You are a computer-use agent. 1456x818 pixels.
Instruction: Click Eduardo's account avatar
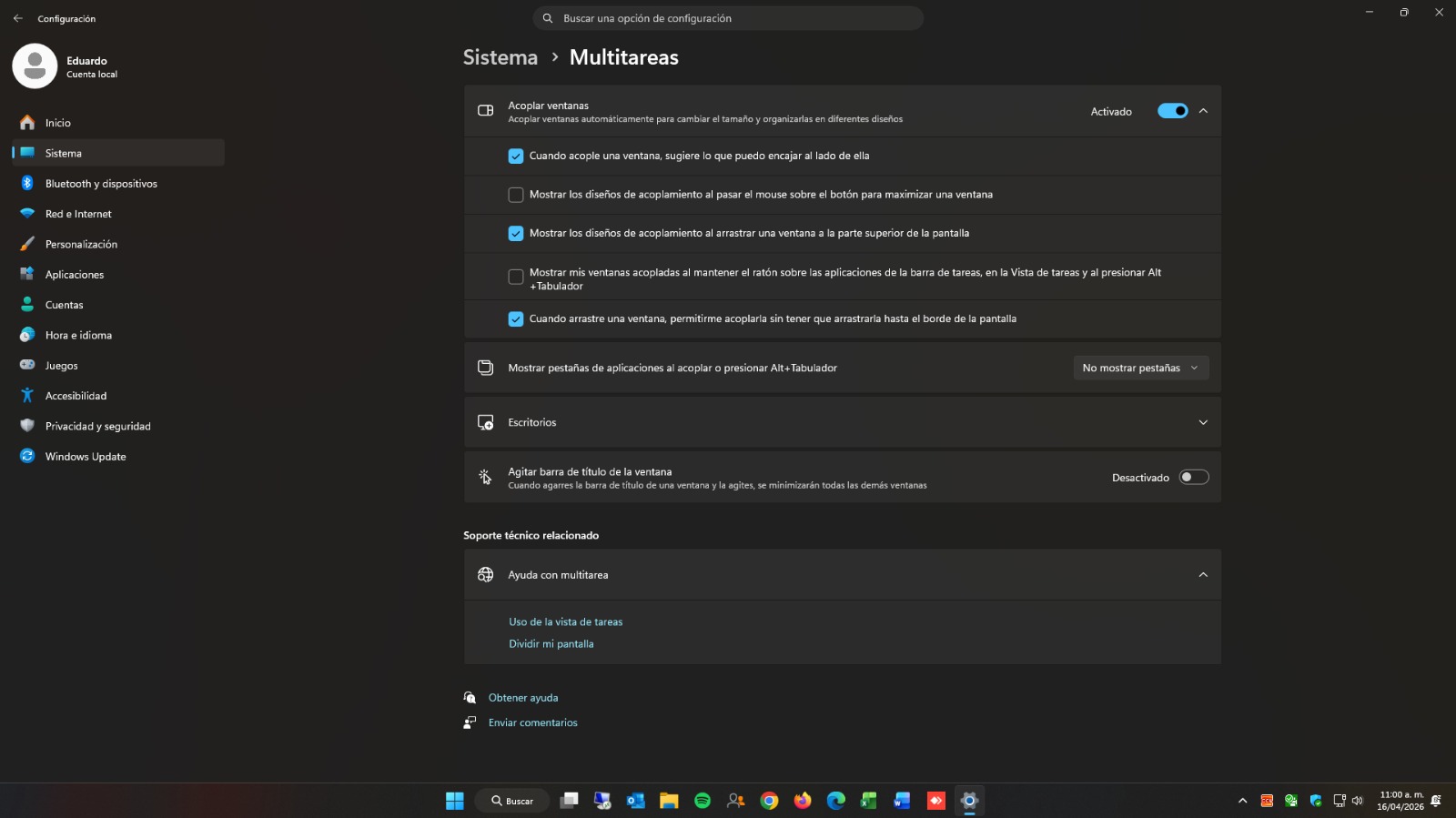35,66
